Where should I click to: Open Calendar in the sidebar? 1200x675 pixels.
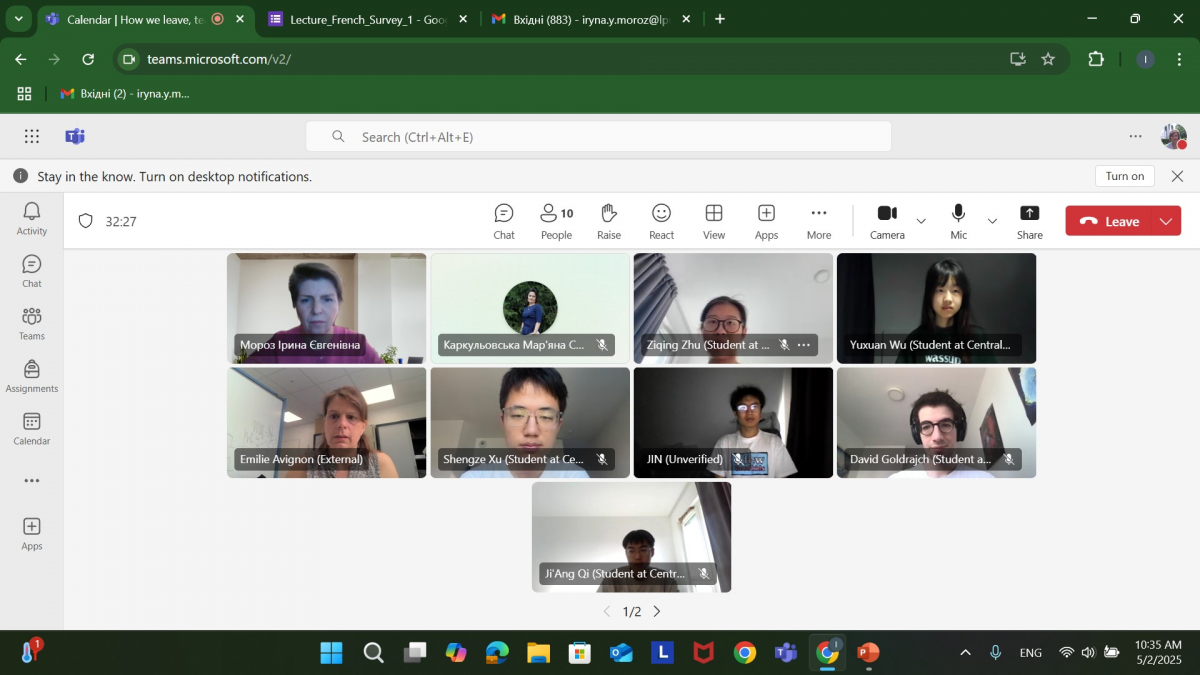32,428
